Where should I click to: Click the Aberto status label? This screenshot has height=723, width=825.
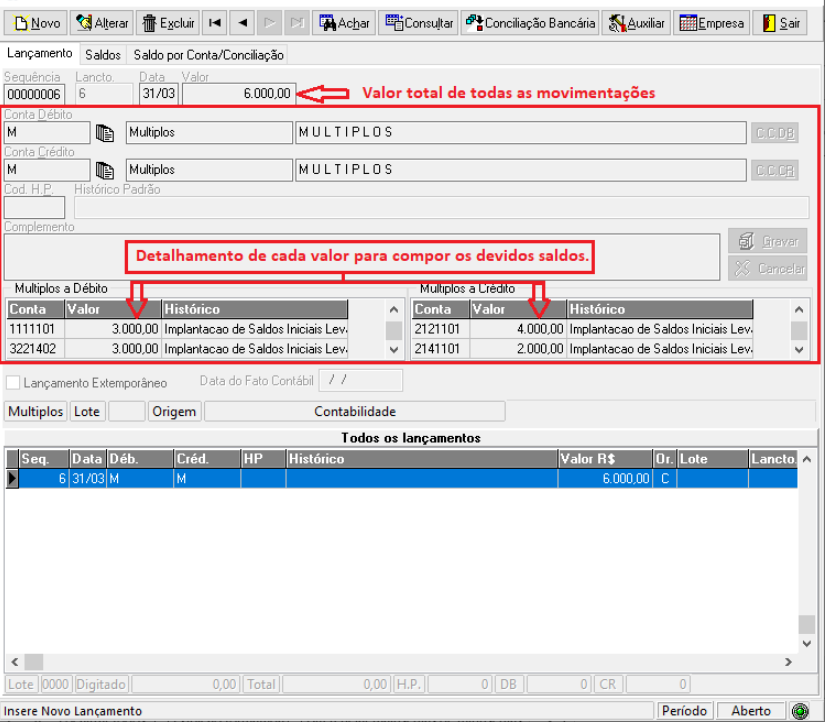tap(751, 711)
